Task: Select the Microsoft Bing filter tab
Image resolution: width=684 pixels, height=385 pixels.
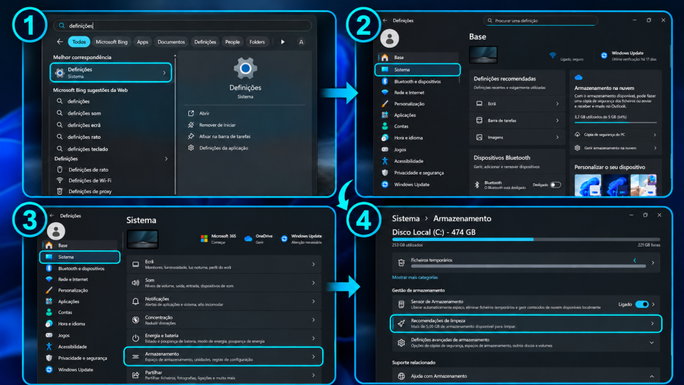Action: point(112,42)
